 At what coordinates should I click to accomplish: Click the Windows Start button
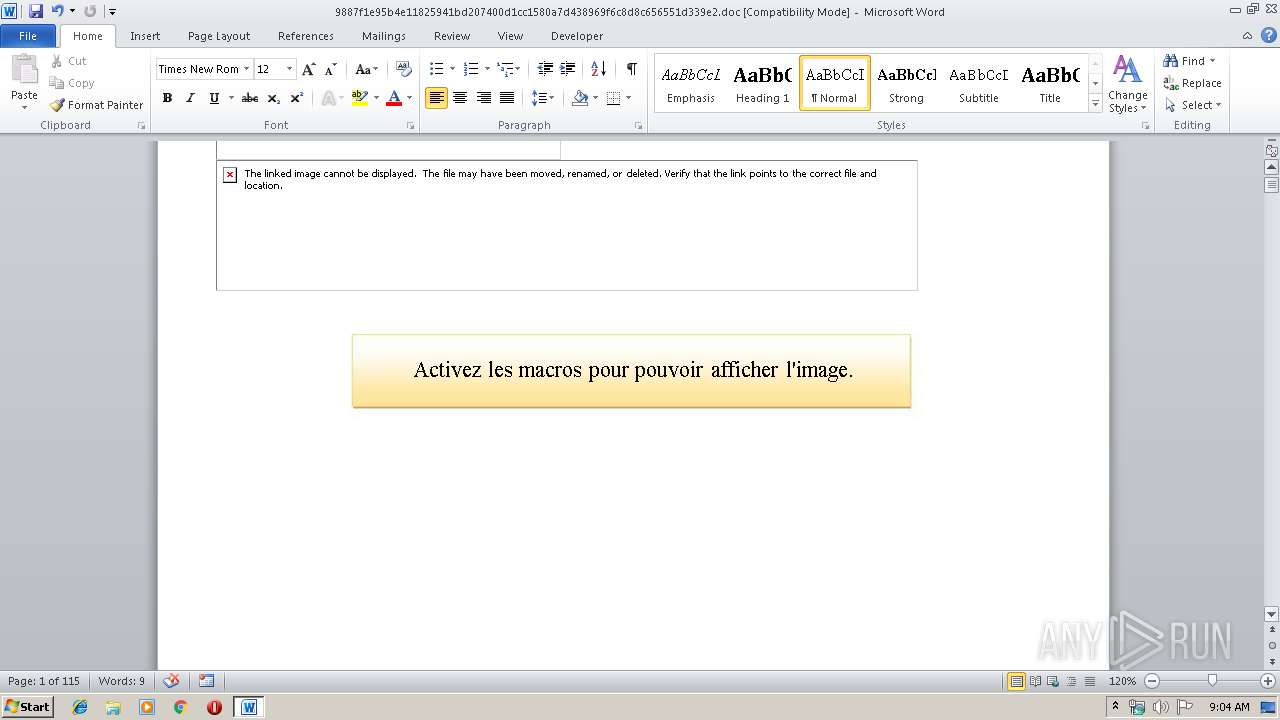(x=27, y=707)
